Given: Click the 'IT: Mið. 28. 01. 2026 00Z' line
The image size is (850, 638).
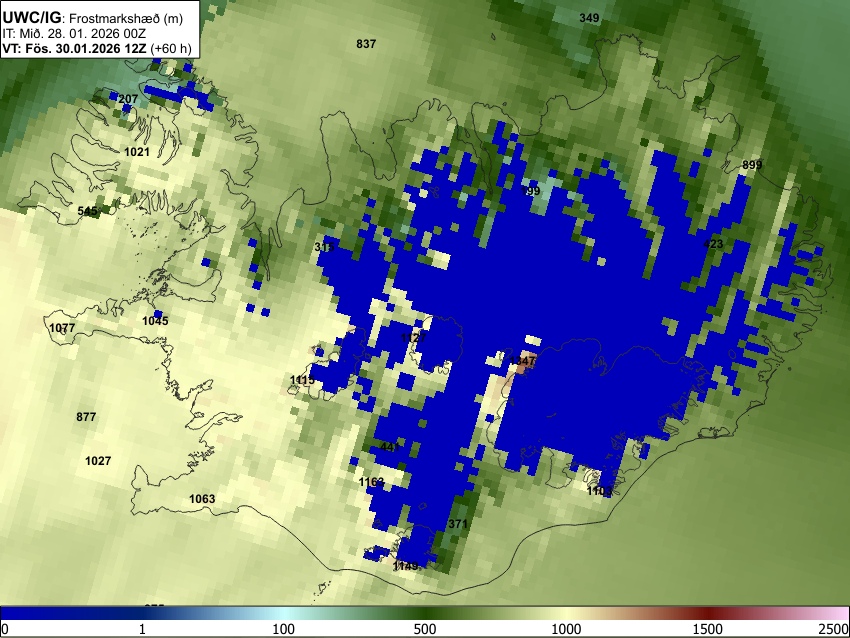Looking at the screenshot, I should 74,34.
